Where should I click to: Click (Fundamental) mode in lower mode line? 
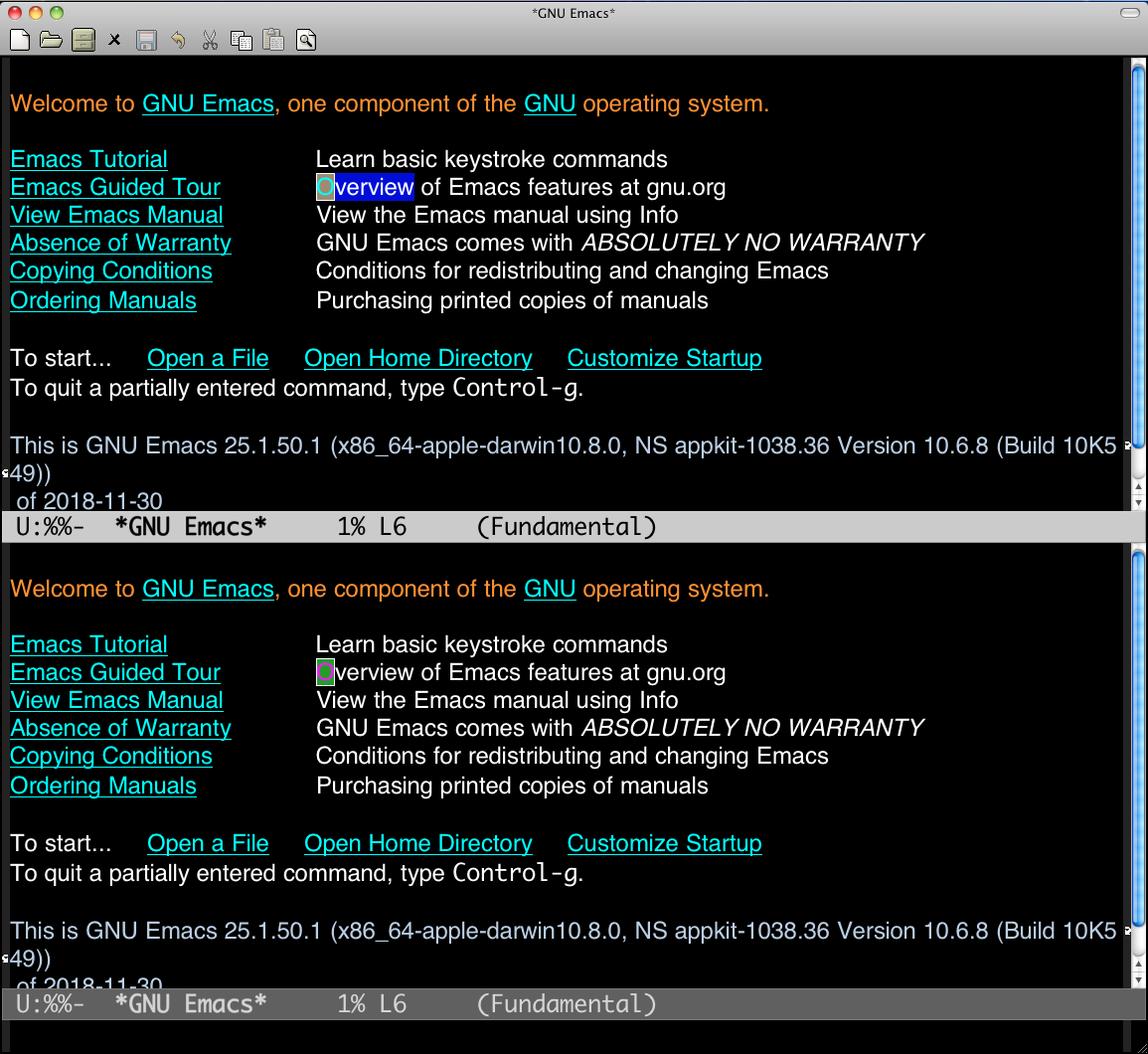click(566, 1004)
